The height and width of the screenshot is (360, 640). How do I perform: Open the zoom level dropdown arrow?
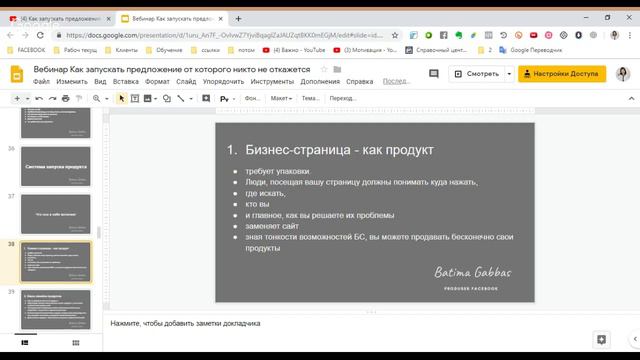click(107, 99)
